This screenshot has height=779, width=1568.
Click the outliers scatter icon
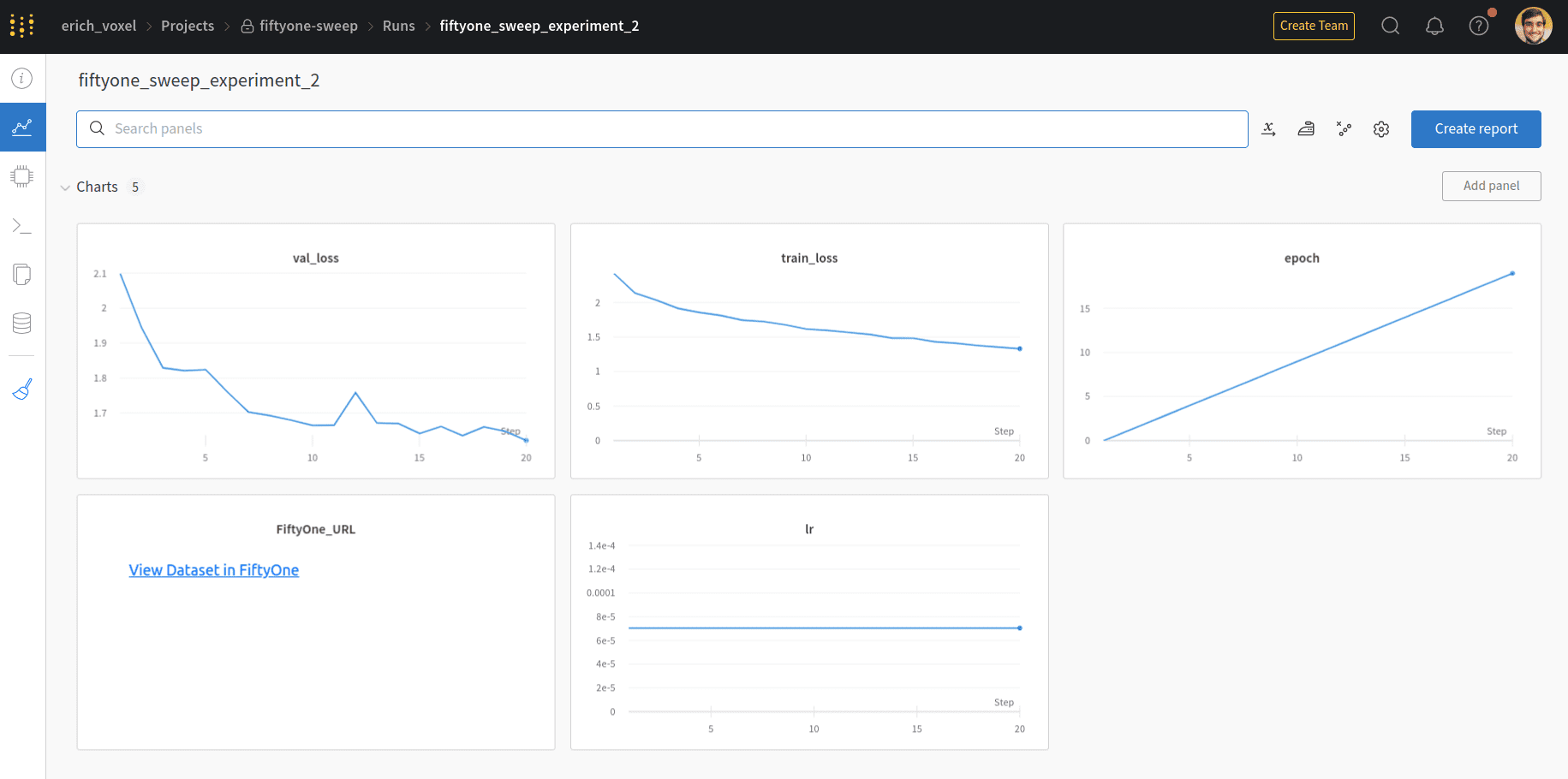[x=1344, y=129]
